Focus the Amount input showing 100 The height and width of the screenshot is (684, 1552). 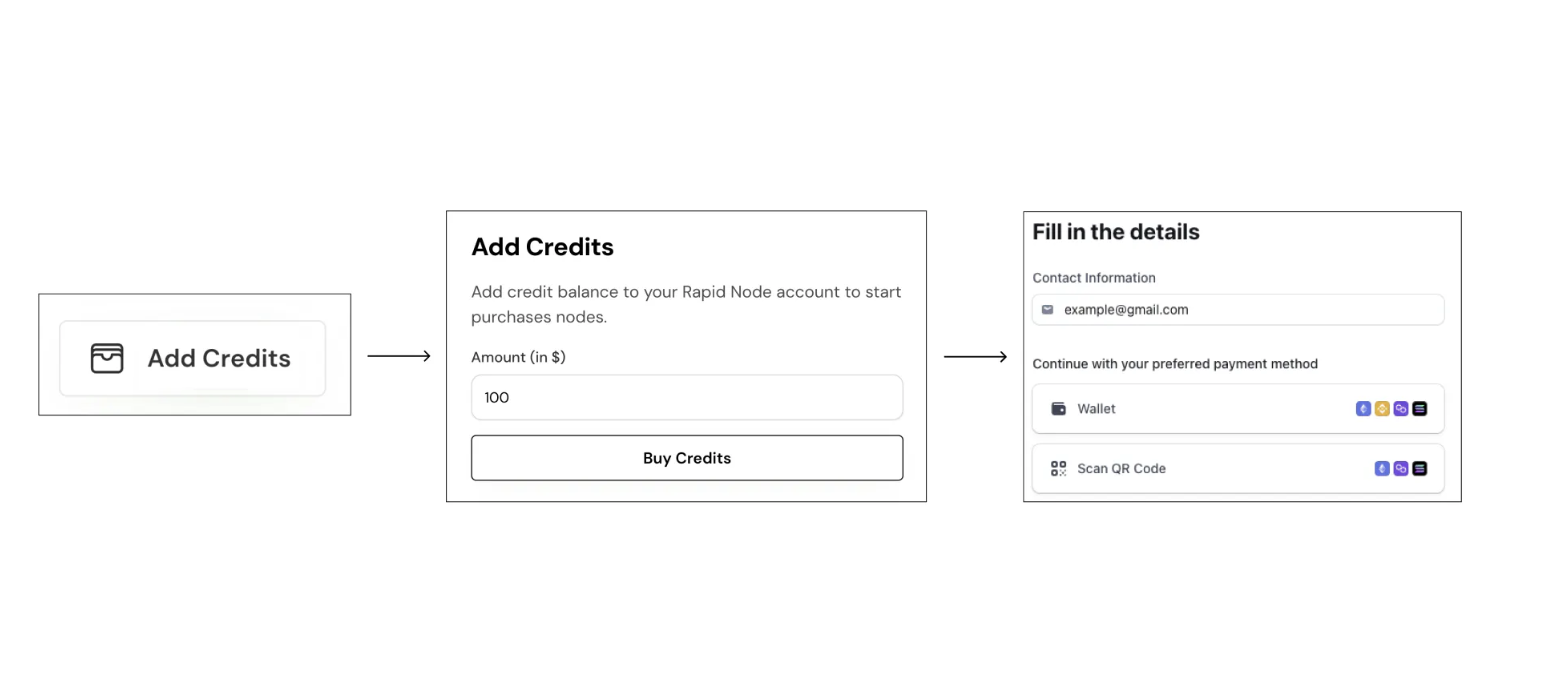[687, 397]
